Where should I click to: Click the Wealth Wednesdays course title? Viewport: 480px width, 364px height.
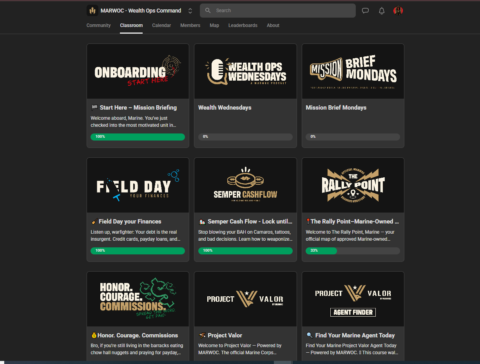pos(225,108)
